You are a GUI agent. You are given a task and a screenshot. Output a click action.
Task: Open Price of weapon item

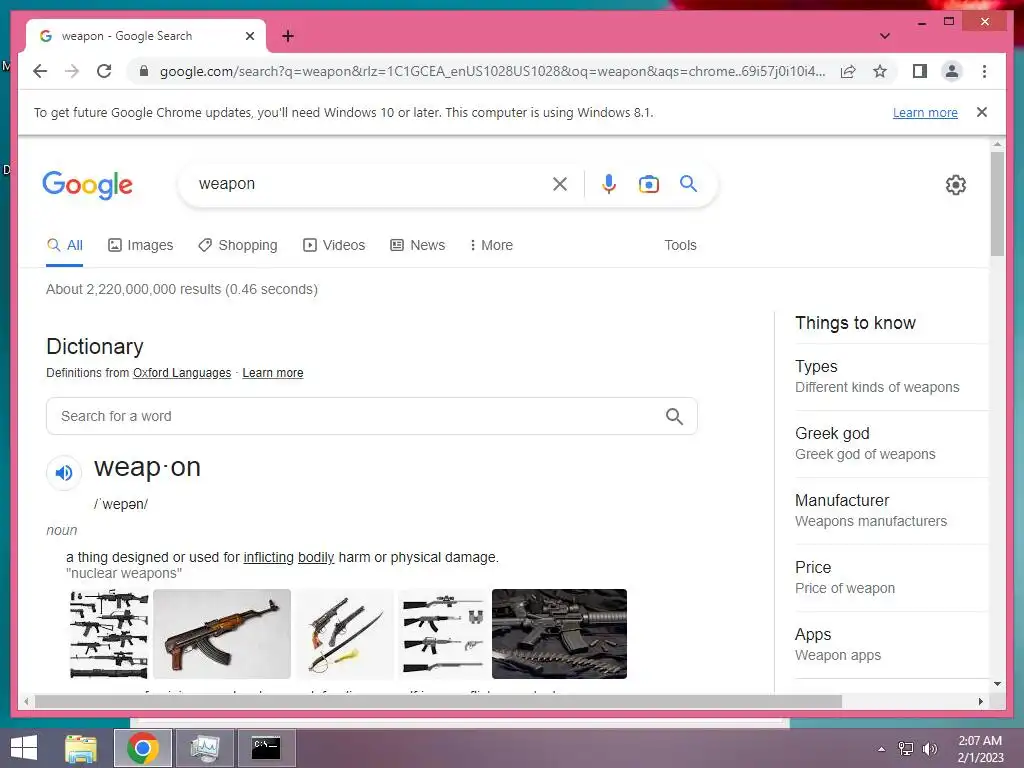coord(891,578)
